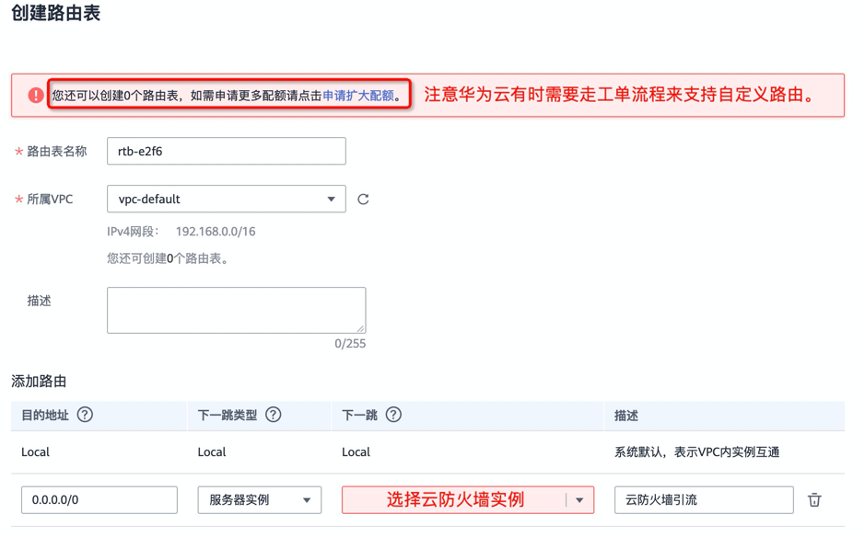Click the help icon next to 目的地址
866x537 pixels.
(85, 415)
